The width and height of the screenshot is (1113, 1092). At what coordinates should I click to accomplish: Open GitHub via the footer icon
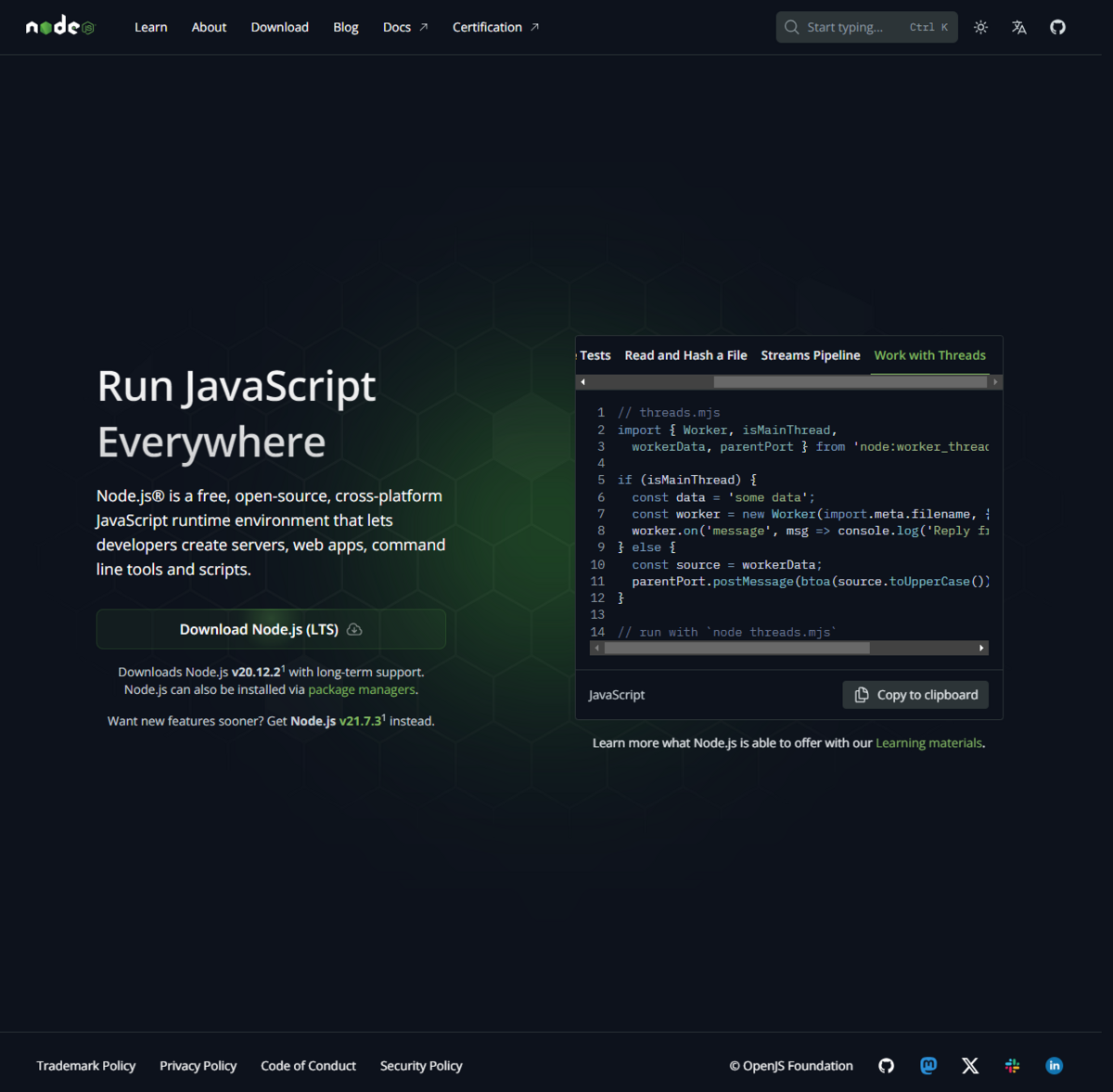point(886,1065)
